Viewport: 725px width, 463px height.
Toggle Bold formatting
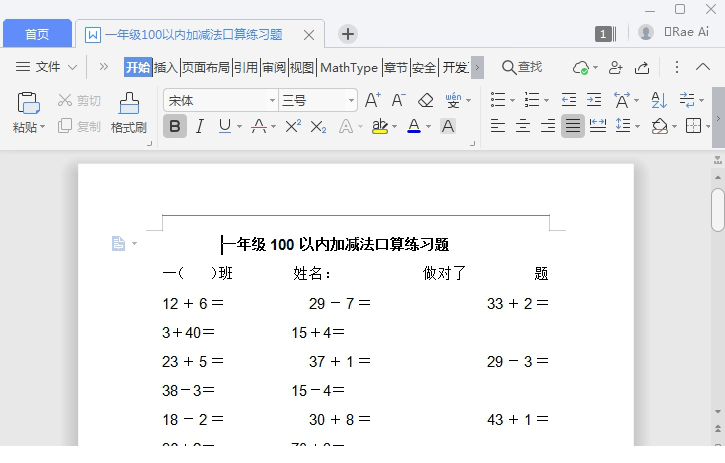coord(175,126)
